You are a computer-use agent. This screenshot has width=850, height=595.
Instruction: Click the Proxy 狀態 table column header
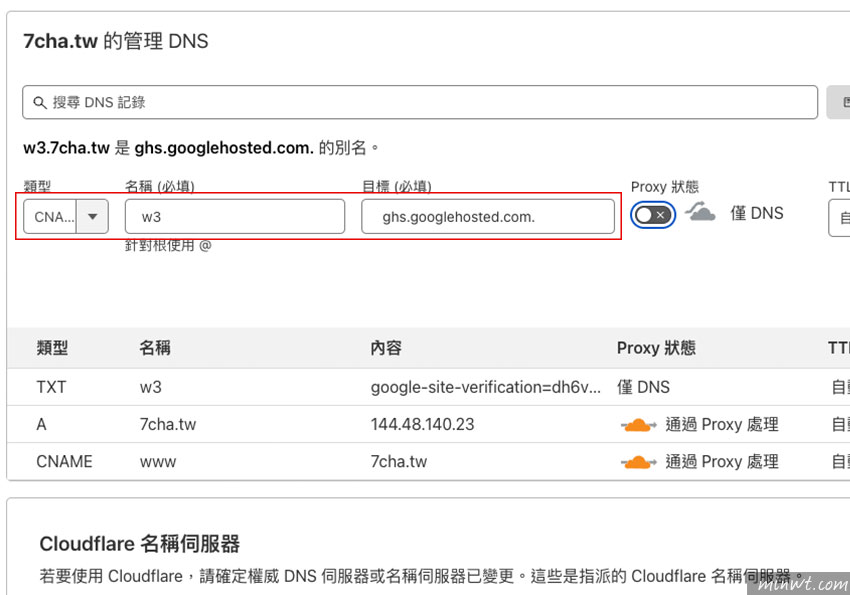(x=656, y=348)
